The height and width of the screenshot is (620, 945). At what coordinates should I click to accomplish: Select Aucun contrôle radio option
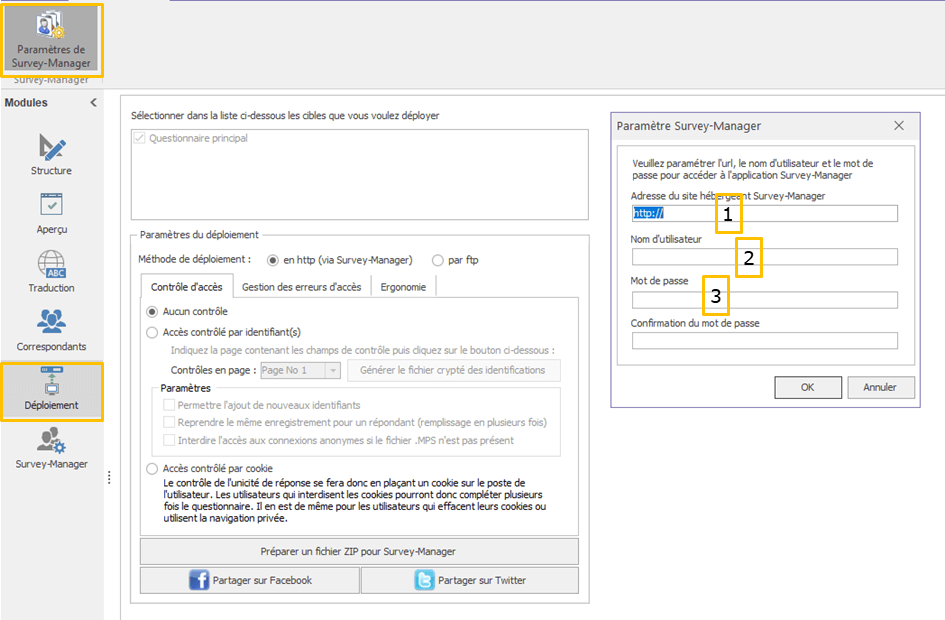coord(152,312)
